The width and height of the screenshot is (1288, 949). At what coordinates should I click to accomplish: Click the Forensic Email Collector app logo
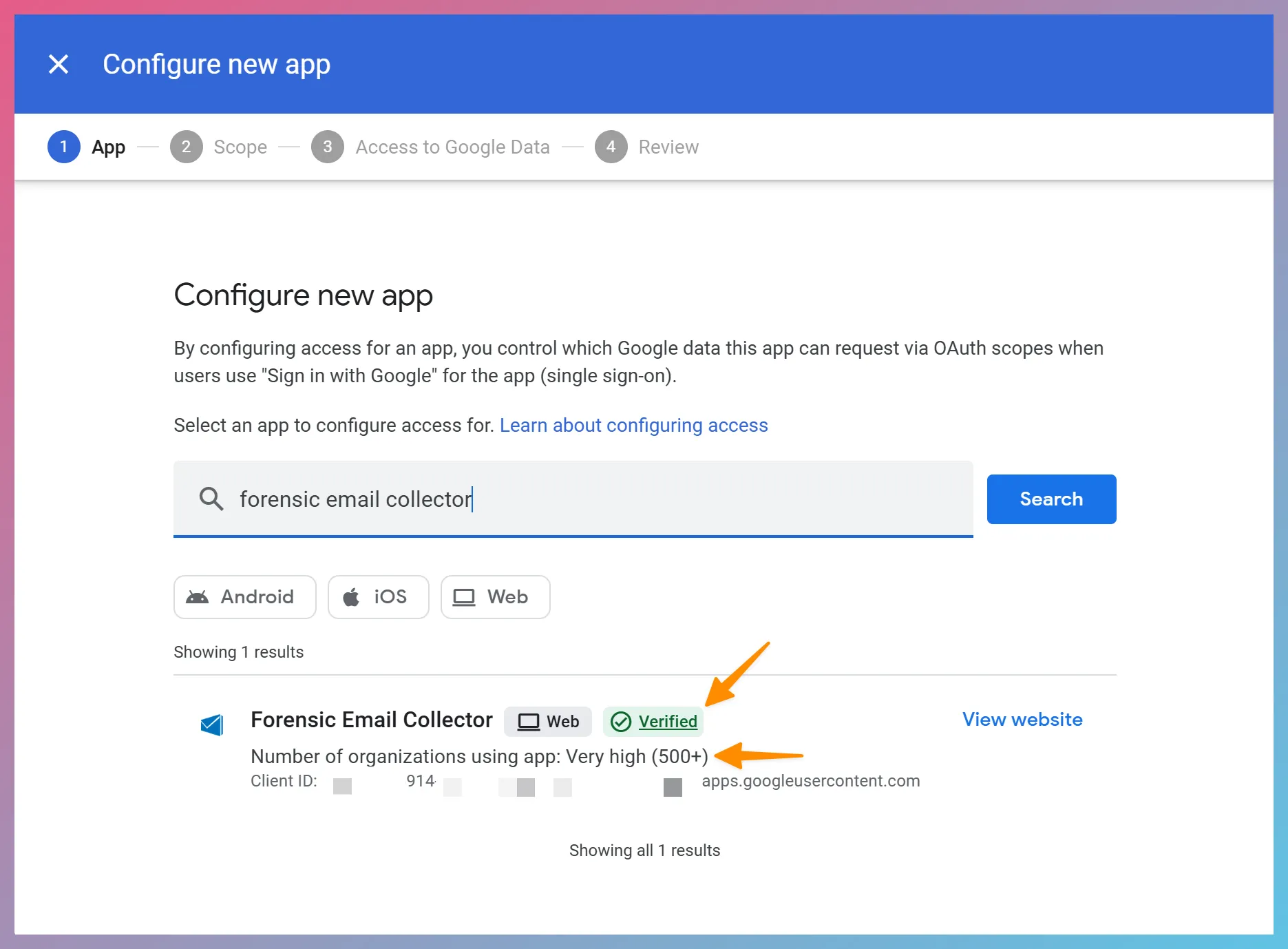click(x=212, y=724)
